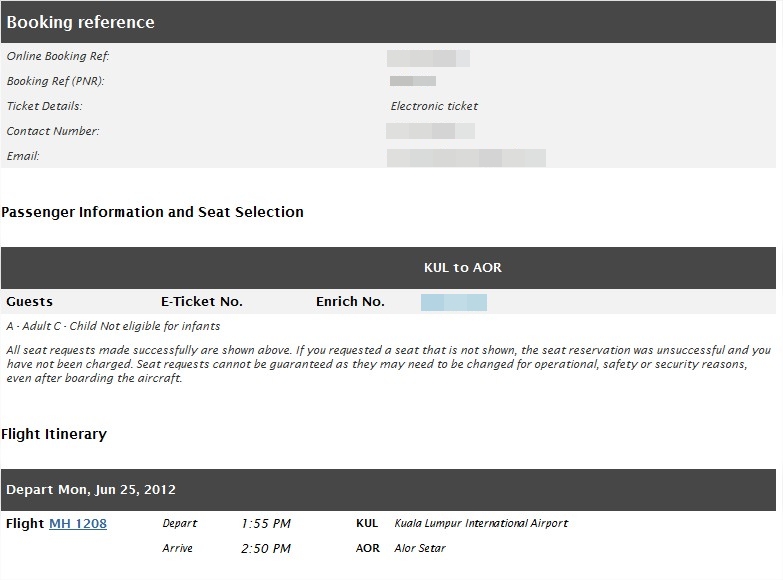Click the blurred PNR value
Viewport: 783px width, 580px height.
click(x=413, y=81)
